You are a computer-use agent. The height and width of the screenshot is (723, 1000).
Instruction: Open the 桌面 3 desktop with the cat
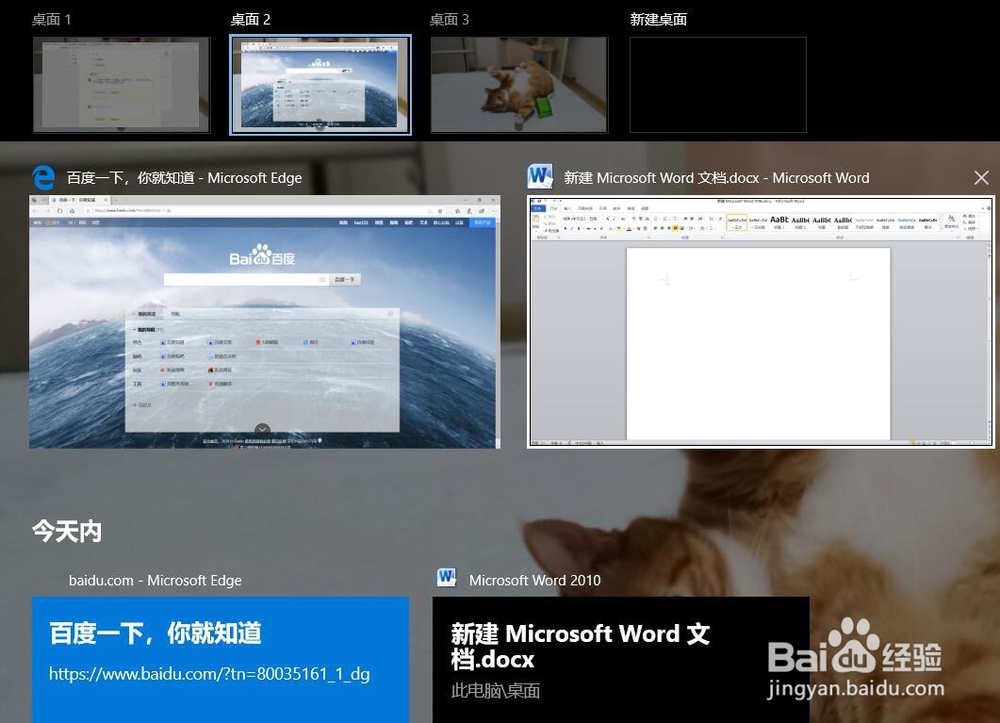(x=519, y=85)
